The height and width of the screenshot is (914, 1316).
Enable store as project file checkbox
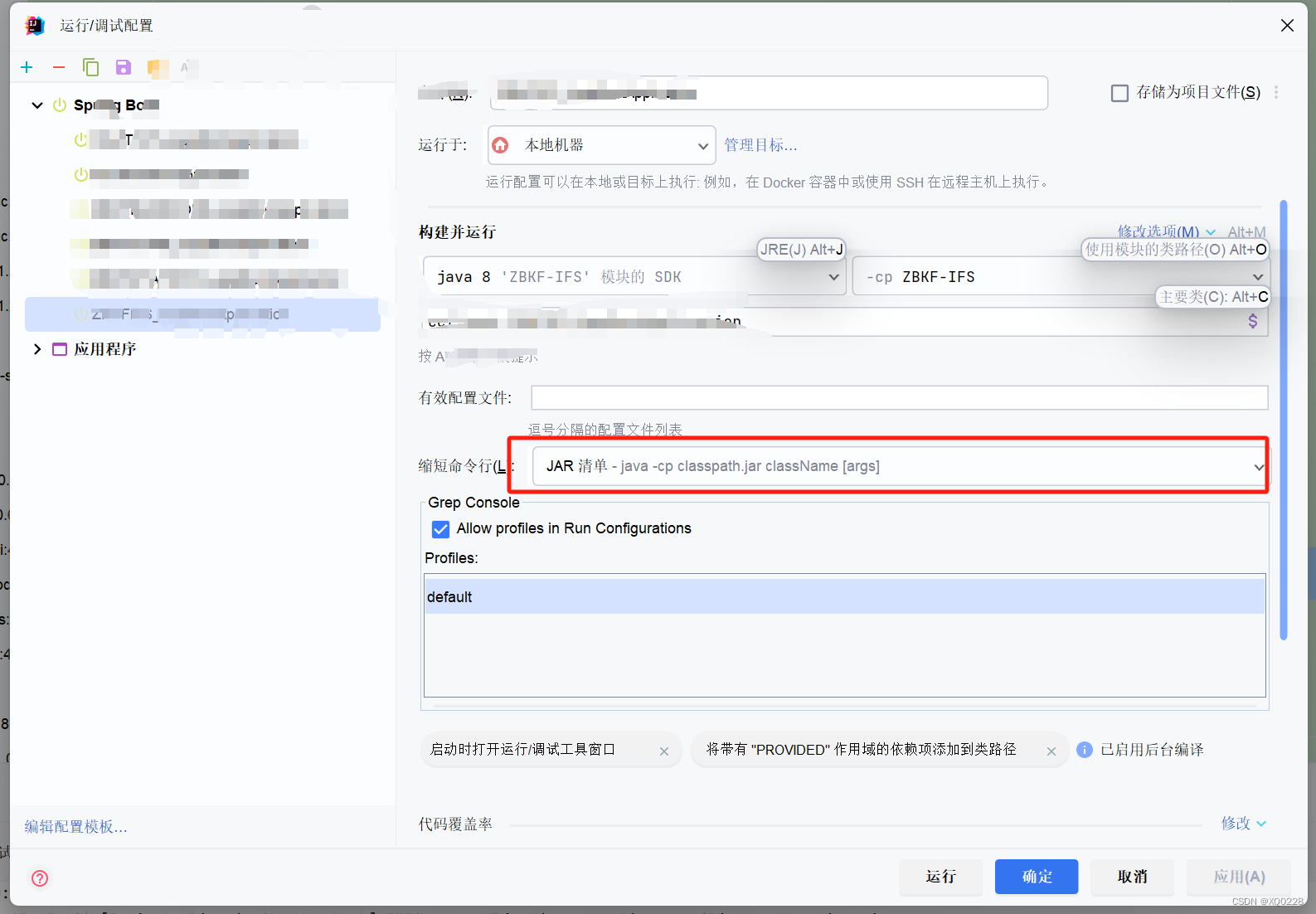click(1119, 93)
